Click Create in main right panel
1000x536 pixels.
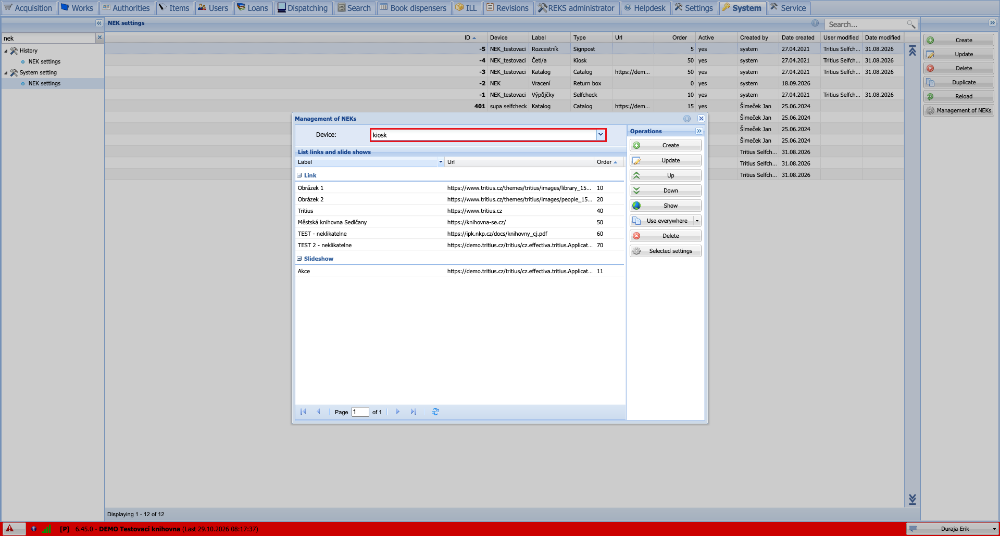(x=958, y=40)
